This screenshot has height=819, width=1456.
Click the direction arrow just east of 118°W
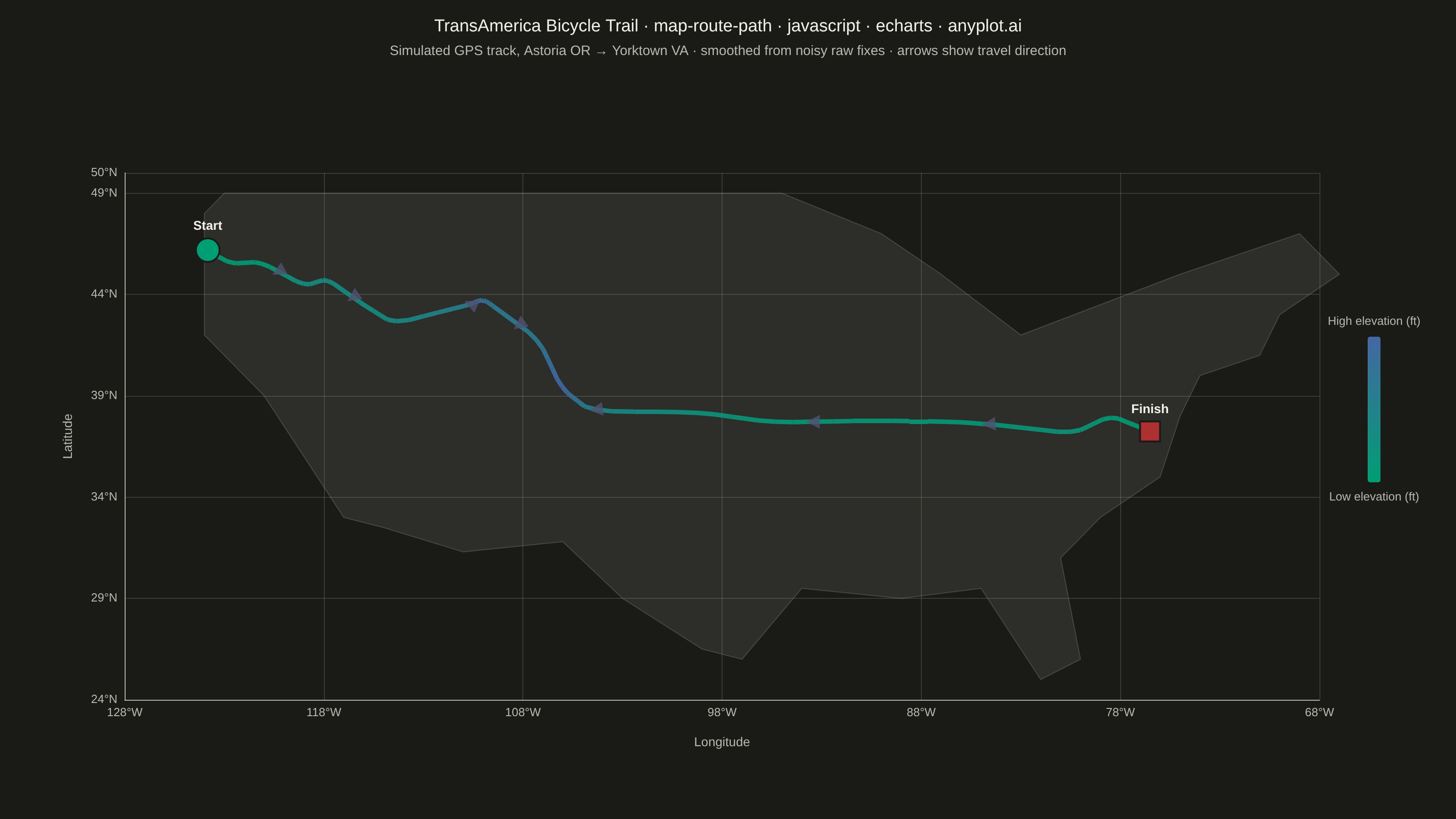coord(354,295)
